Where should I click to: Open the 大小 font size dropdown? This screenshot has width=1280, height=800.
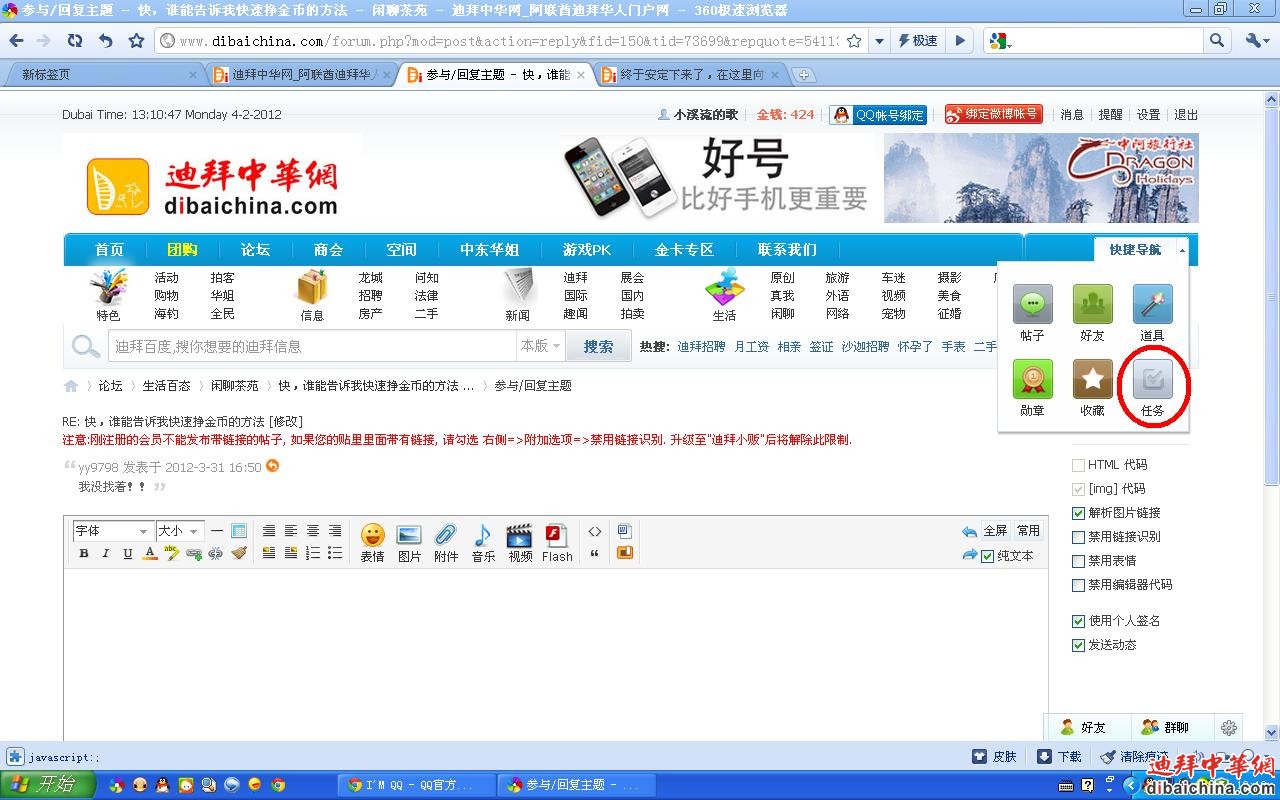tap(179, 531)
